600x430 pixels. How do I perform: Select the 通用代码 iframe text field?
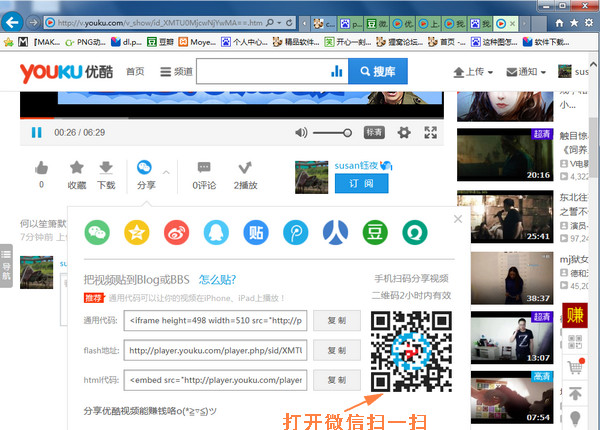[x=215, y=321]
